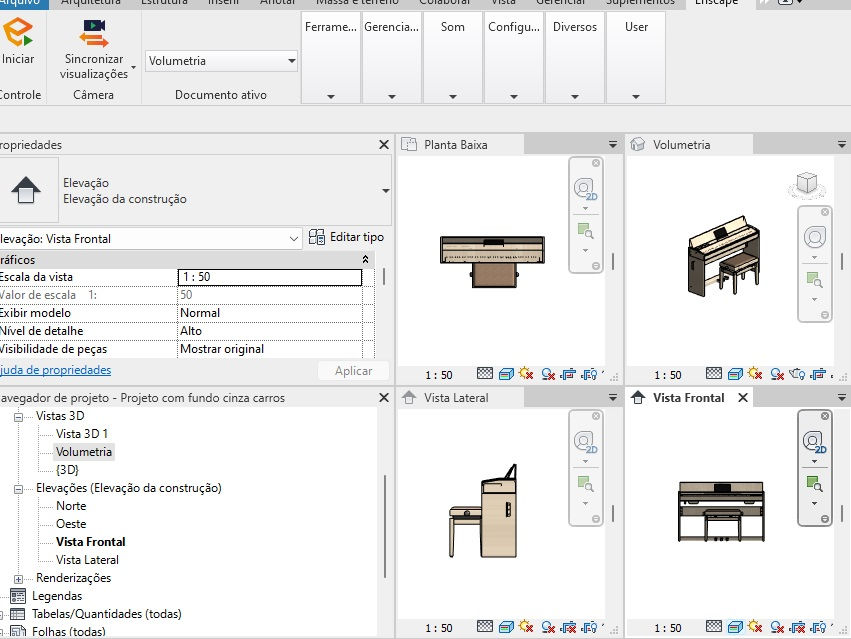The width and height of the screenshot is (851, 639).
Task: Toggle show crop region in Planta Baixa
Action: click(589, 374)
